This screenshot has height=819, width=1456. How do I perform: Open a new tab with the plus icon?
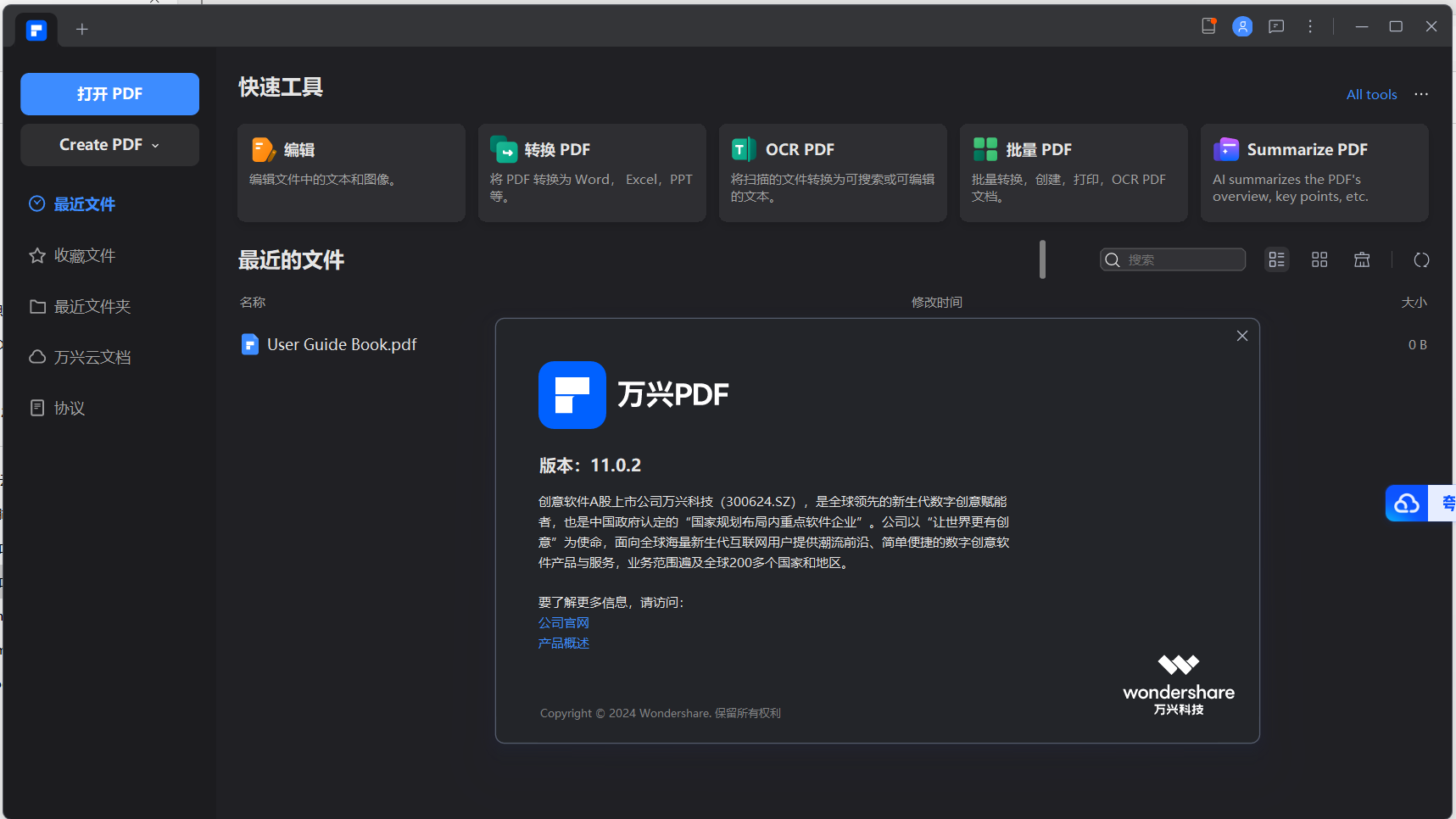tap(81, 30)
